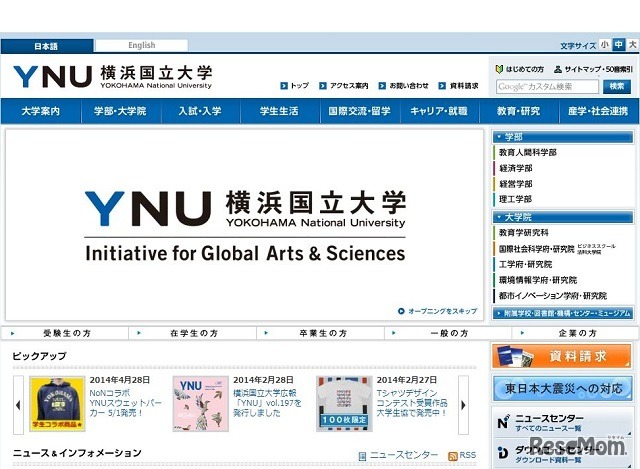Open the YOKOHAMA hoodie thumbnail
The height and width of the screenshot is (469, 640).
click(x=57, y=404)
